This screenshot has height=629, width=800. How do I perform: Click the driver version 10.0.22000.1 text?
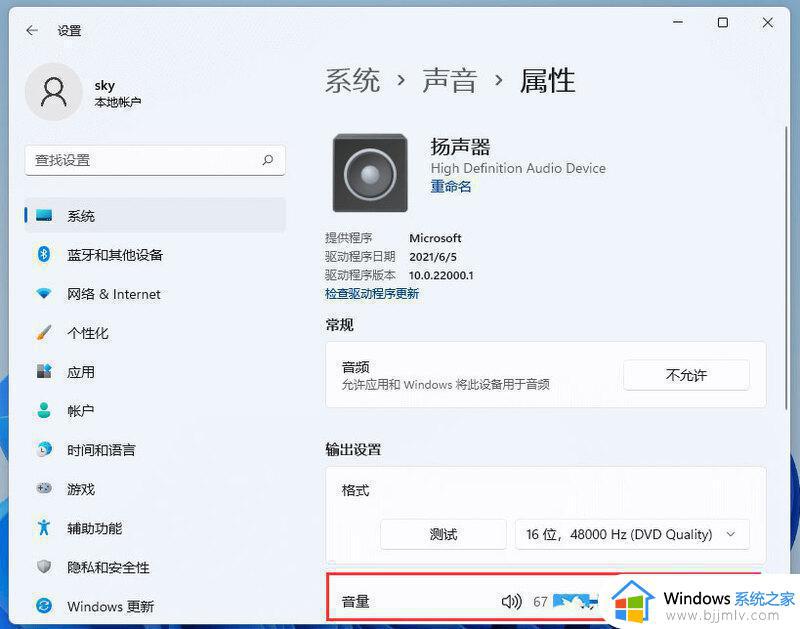tap(441, 275)
